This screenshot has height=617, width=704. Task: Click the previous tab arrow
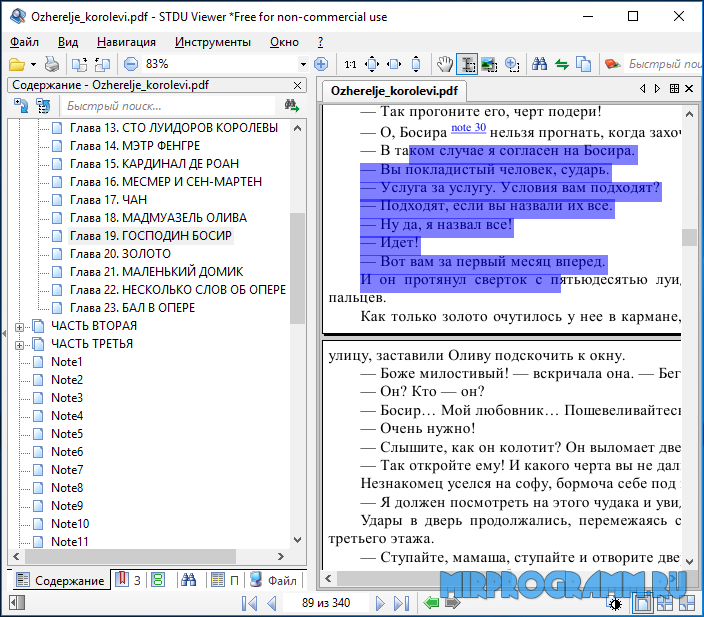(x=642, y=89)
